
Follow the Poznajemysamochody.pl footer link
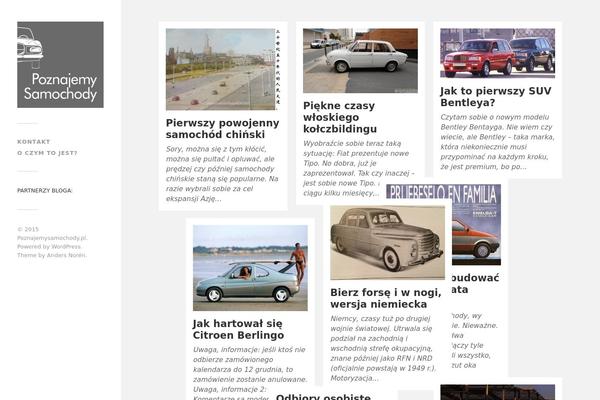pos(52,238)
